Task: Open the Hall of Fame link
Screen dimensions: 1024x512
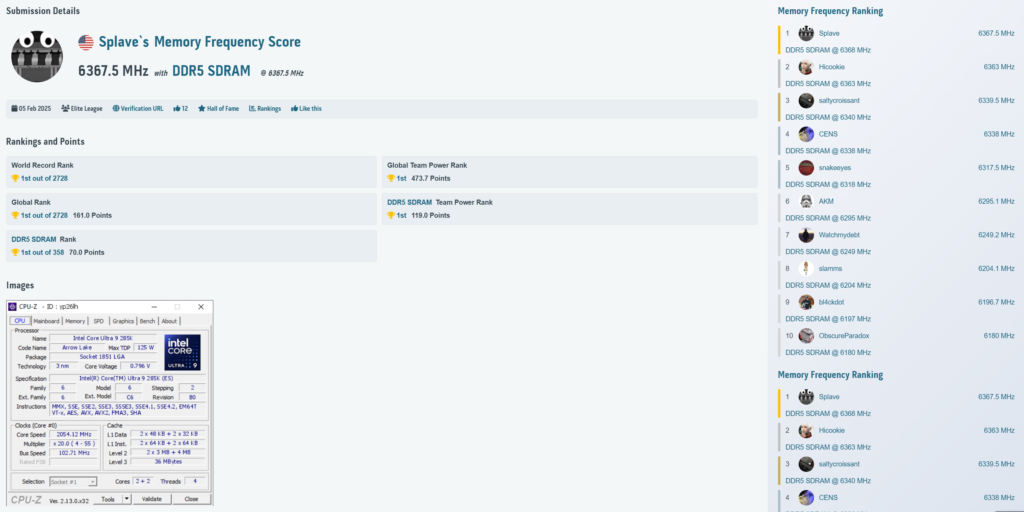Action: pyautogui.click(x=223, y=109)
